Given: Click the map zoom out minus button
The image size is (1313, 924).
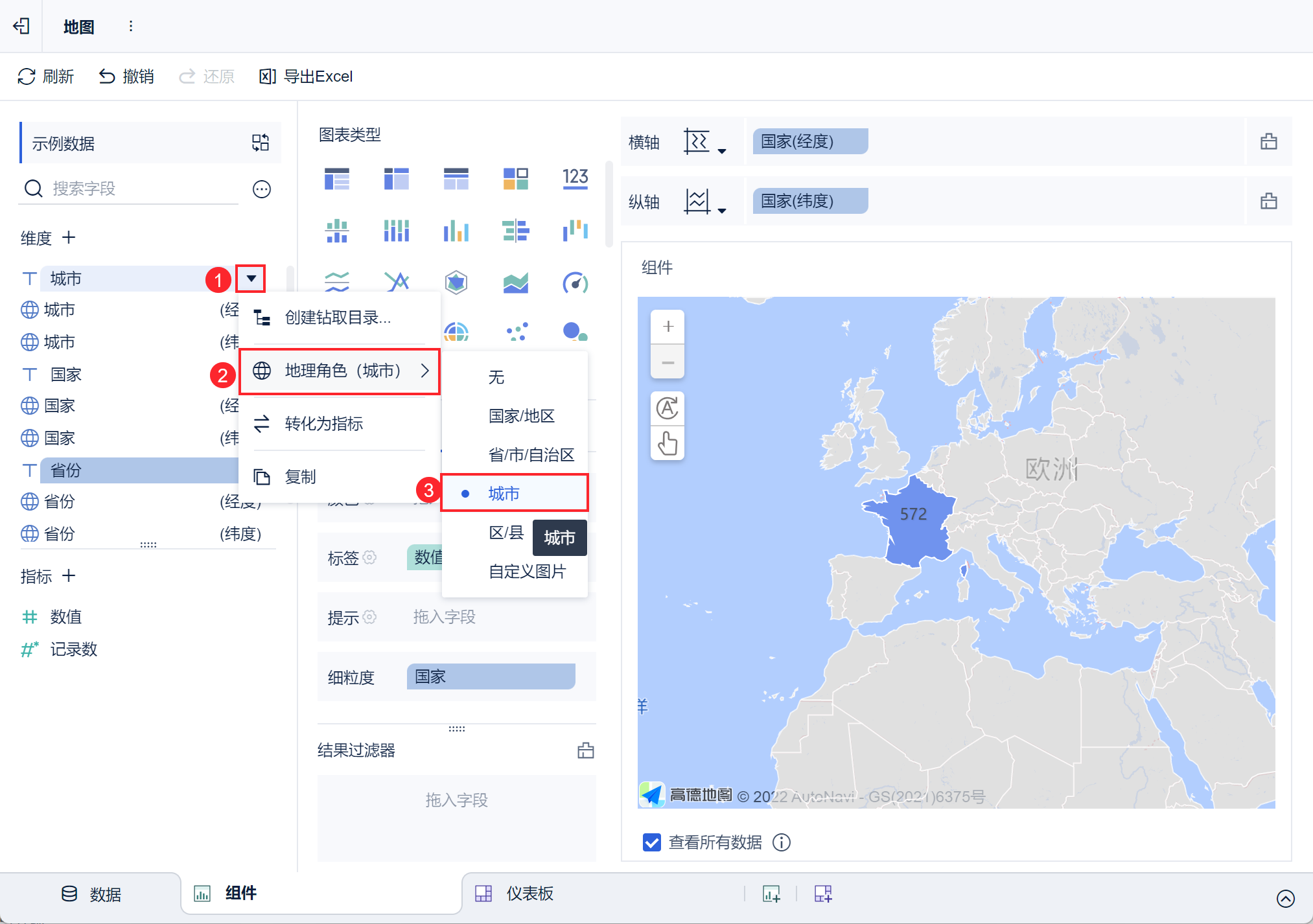Looking at the screenshot, I should 668,362.
